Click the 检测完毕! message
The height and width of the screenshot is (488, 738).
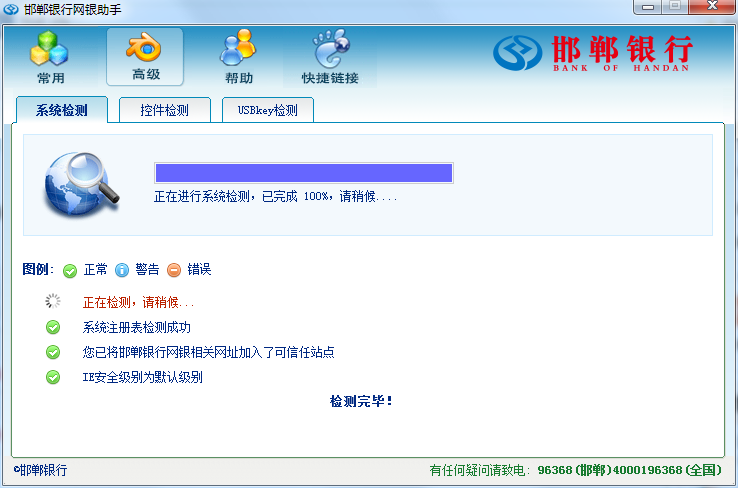pyautogui.click(x=361, y=401)
